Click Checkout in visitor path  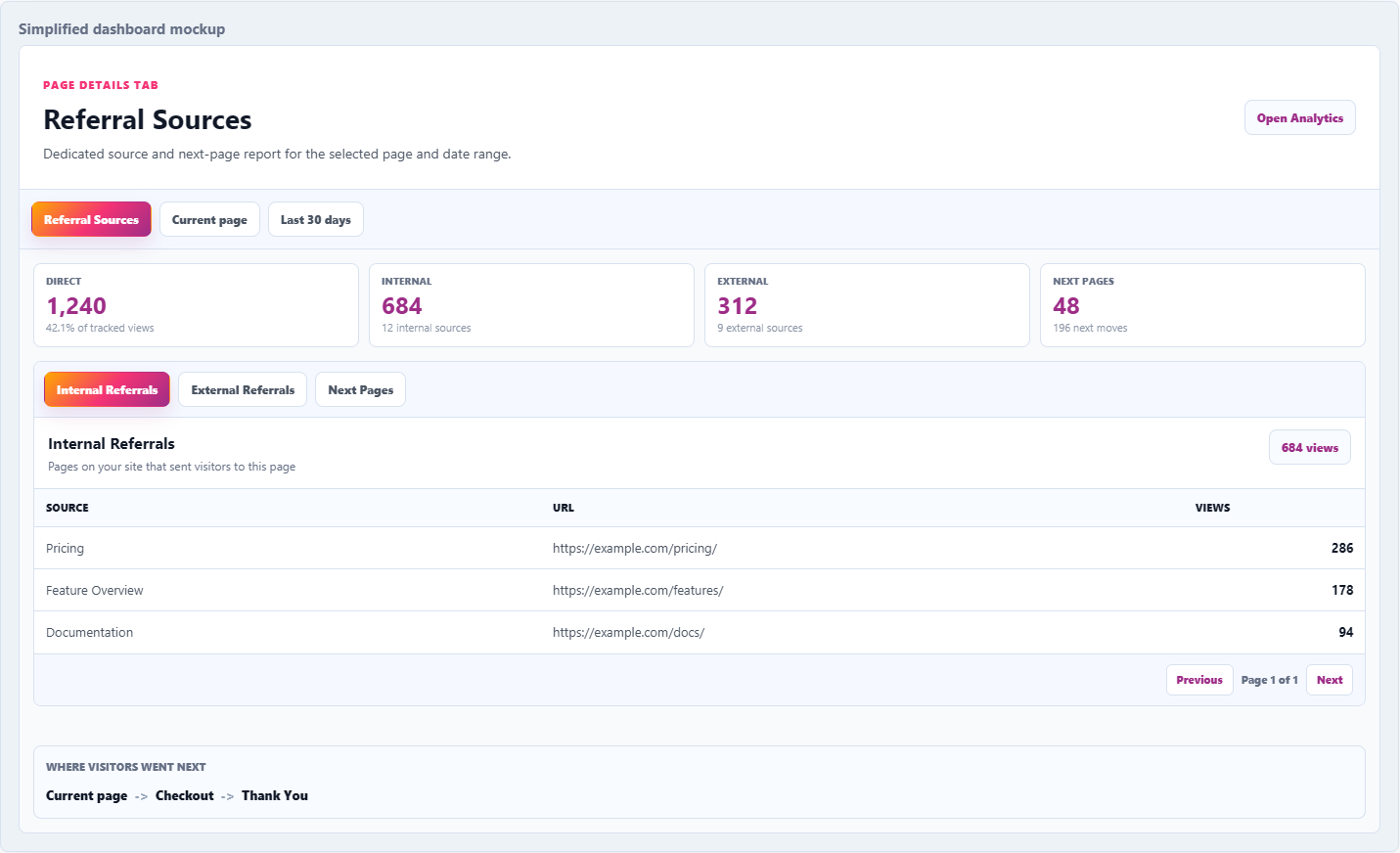click(185, 795)
